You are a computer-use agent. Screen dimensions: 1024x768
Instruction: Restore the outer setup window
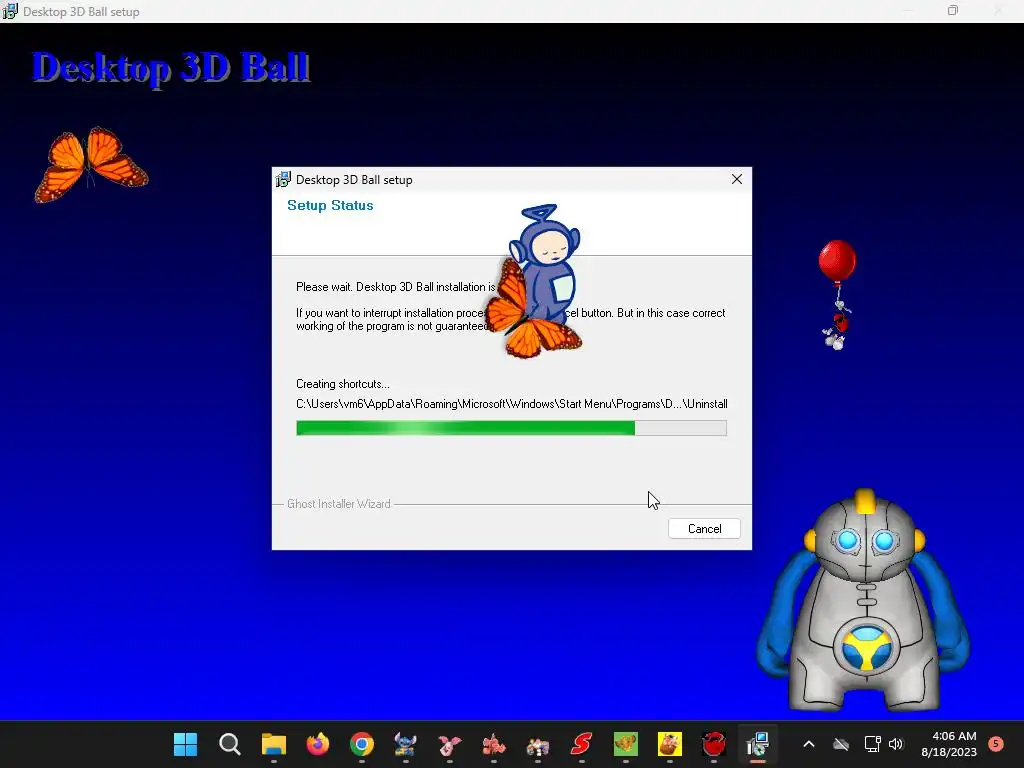click(953, 10)
